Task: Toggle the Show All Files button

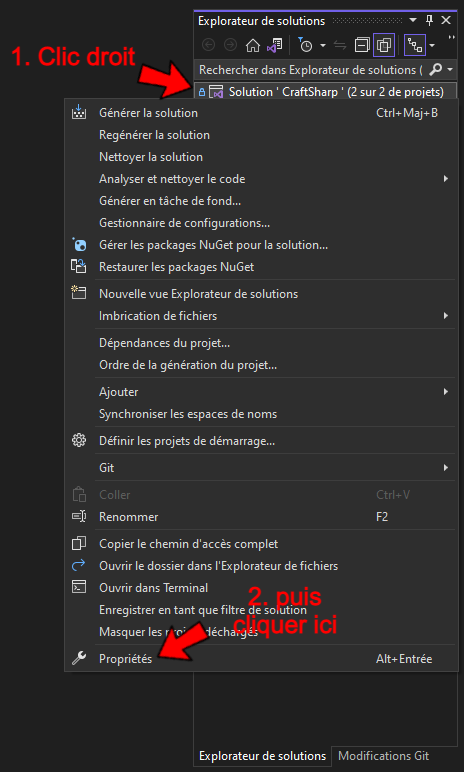Action: pyautogui.click(x=383, y=45)
